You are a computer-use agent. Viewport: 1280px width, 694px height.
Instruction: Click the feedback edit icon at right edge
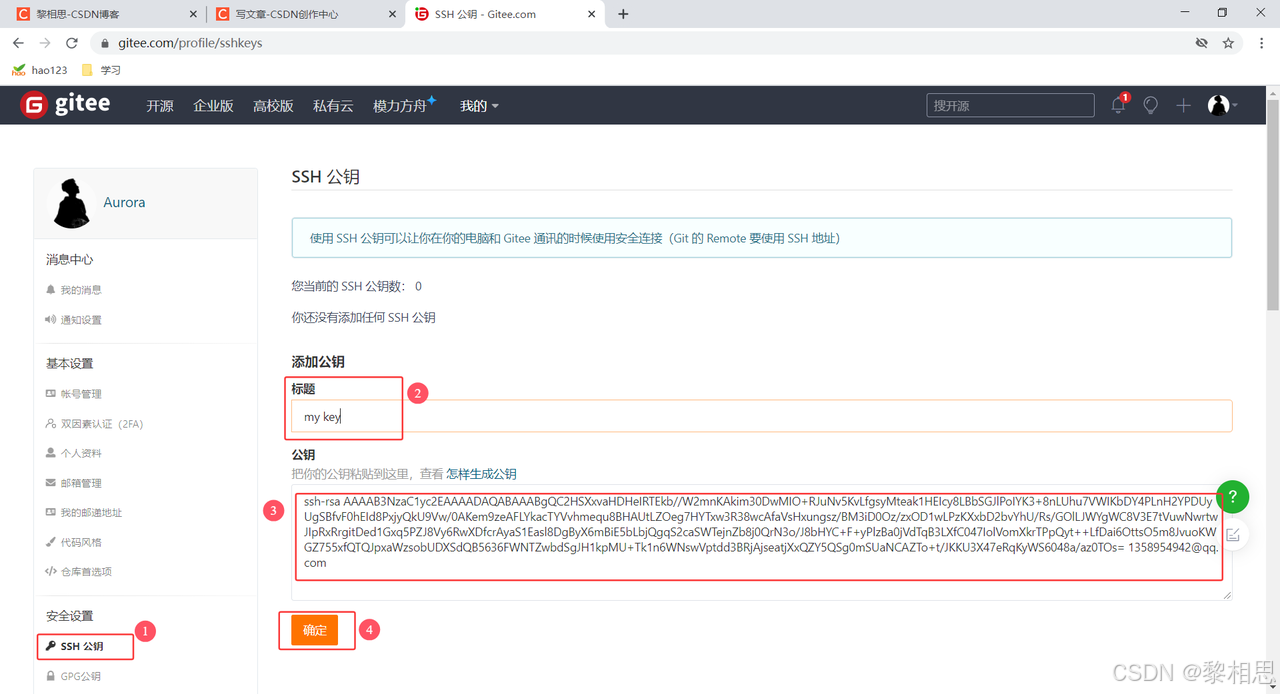[1232, 535]
